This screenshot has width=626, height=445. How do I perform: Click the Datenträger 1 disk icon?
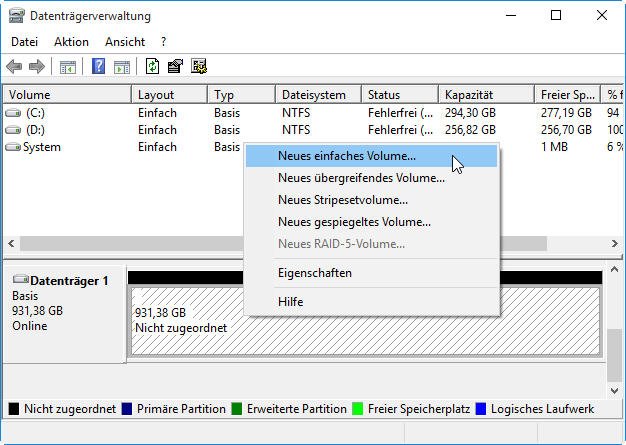(21, 279)
